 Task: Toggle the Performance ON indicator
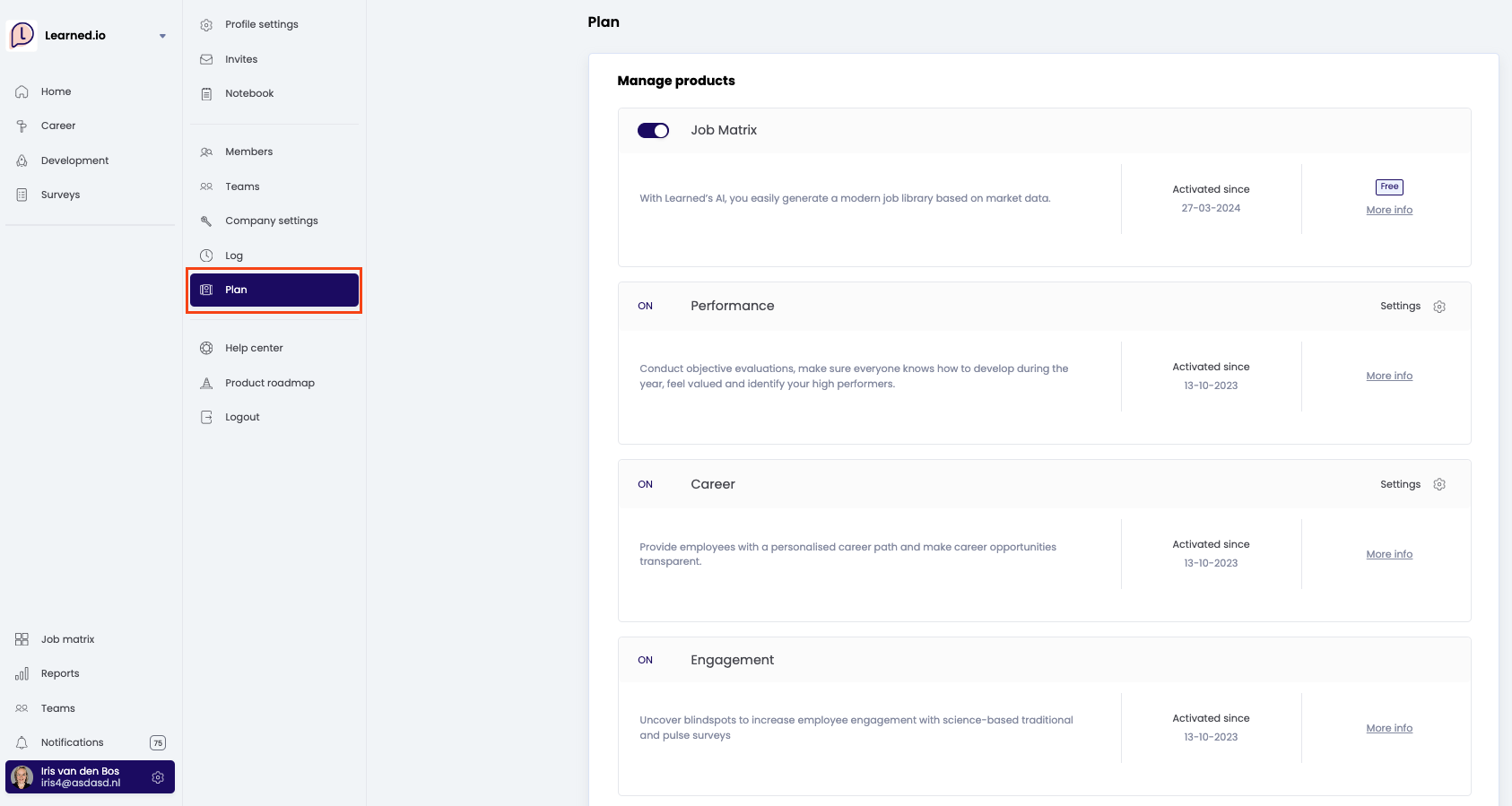point(646,307)
